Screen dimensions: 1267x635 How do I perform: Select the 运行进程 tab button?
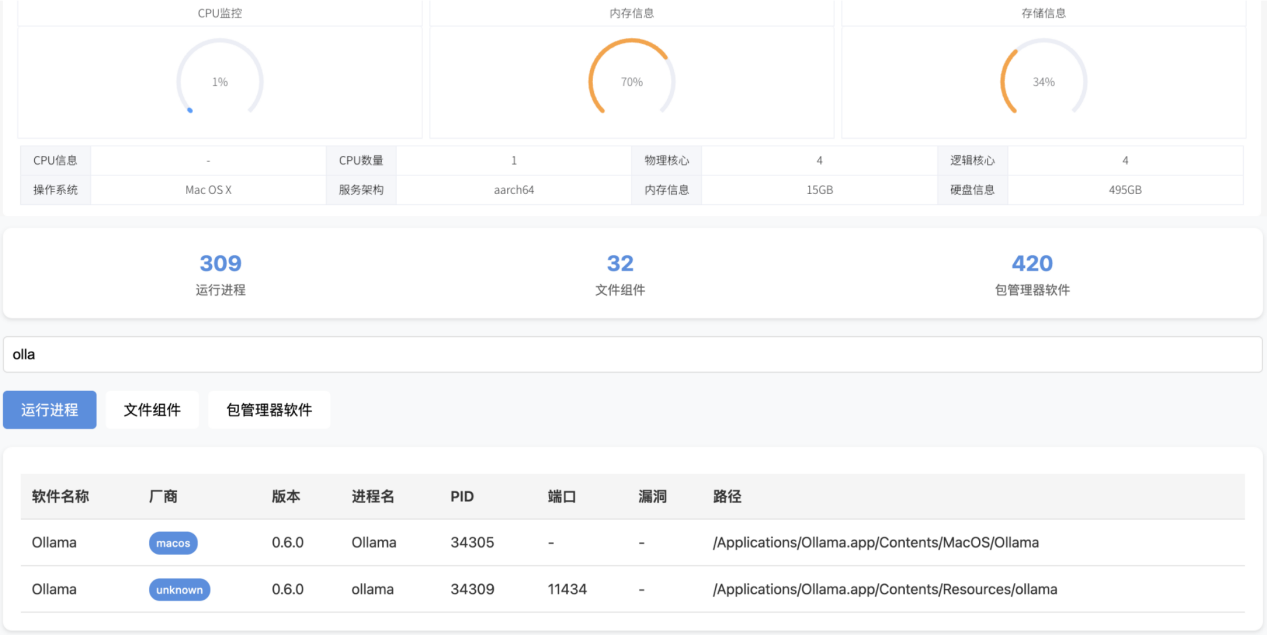50,410
